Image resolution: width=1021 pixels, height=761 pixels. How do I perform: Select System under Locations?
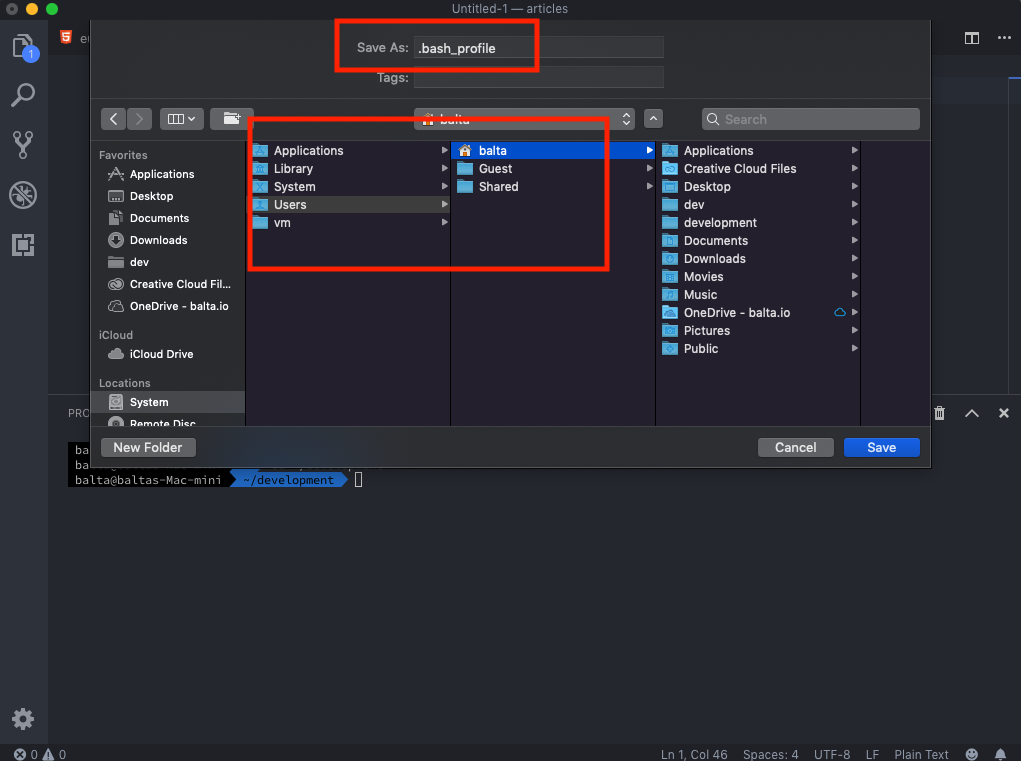168,402
